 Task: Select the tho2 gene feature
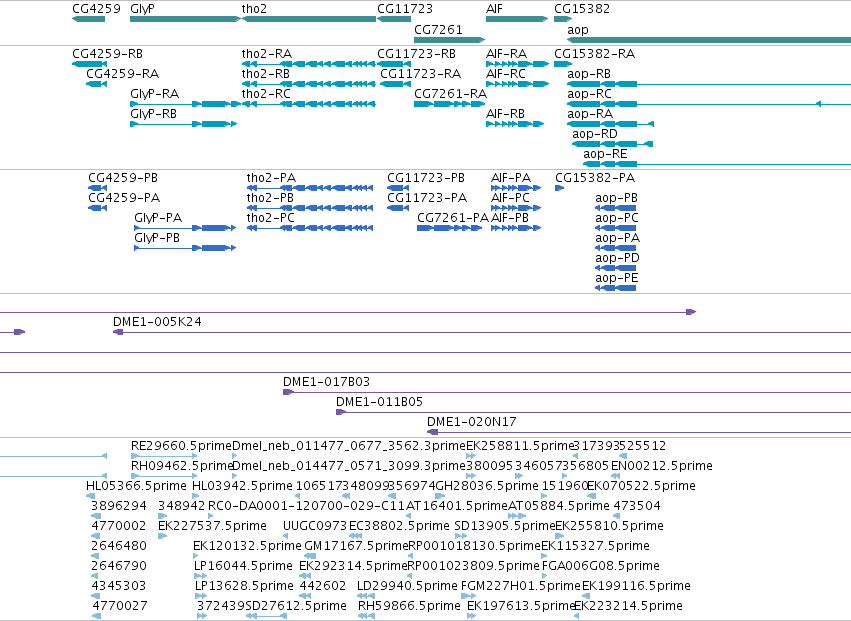coord(309,19)
